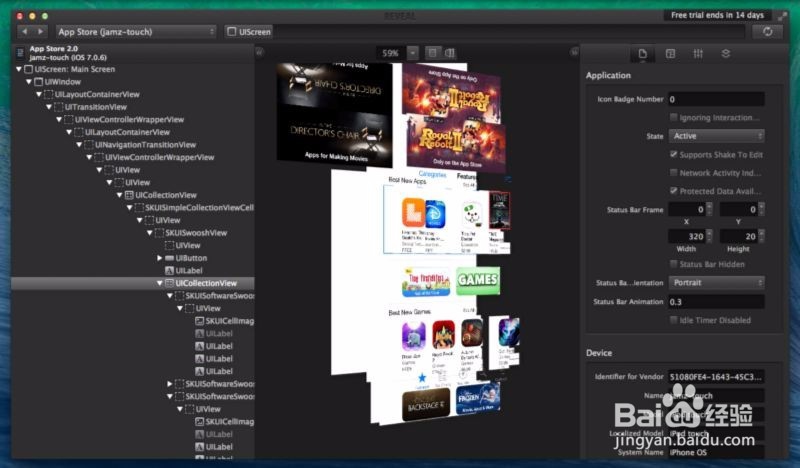This screenshot has height=468, width=800.
Task: Click the Status Bar Animation field
Action: point(716,302)
